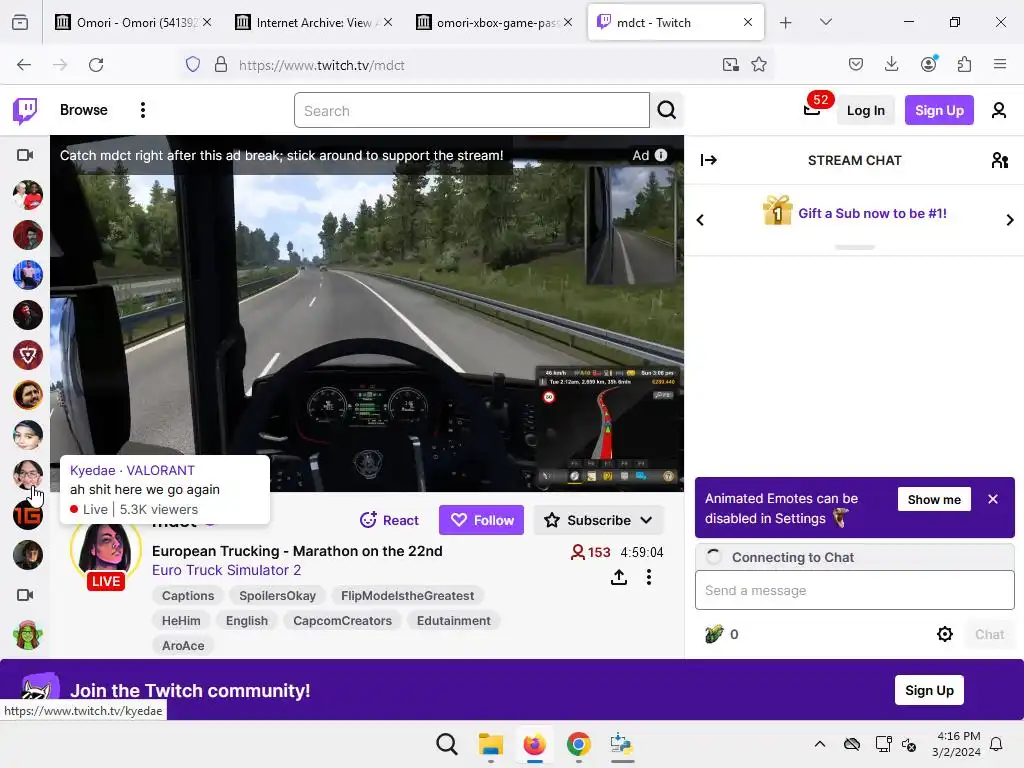The image size is (1024, 768).
Task: Click Show me on animated emotes notice
Action: click(x=934, y=500)
